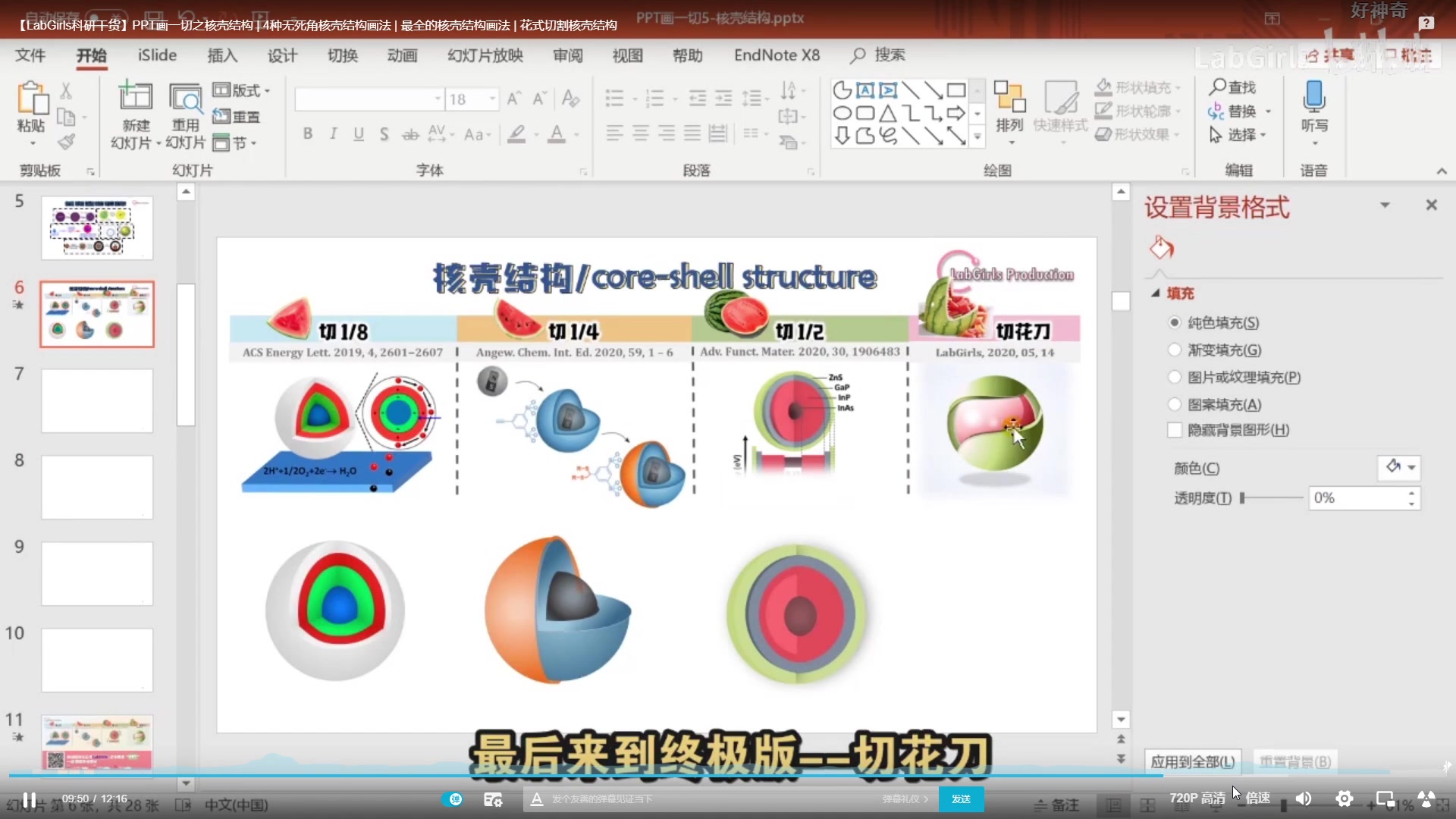
Task: Select Gradient Fill (渐变填充) radio option
Action: click(1175, 350)
